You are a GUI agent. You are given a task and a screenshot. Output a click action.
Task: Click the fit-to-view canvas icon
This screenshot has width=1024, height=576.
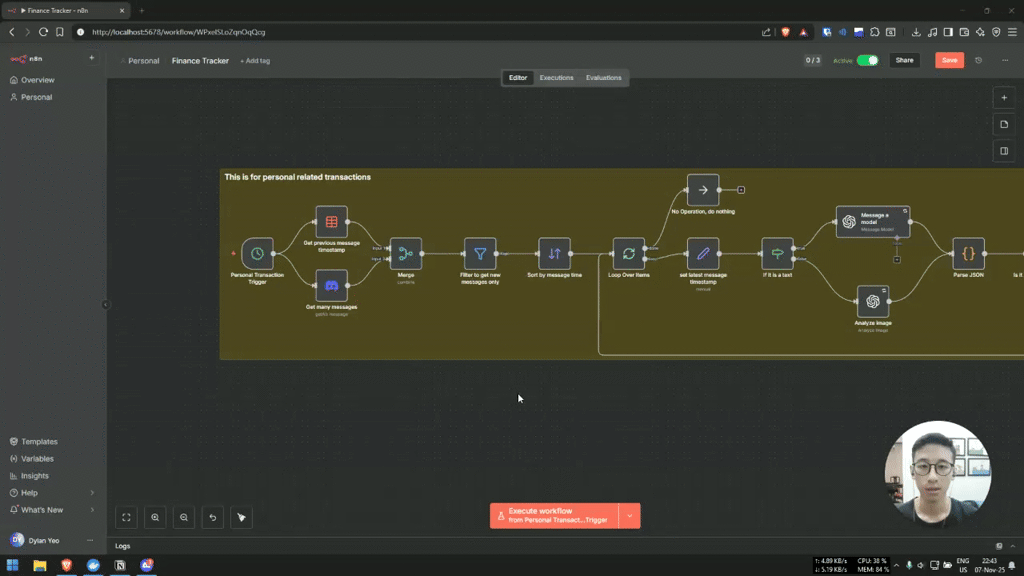(x=126, y=517)
